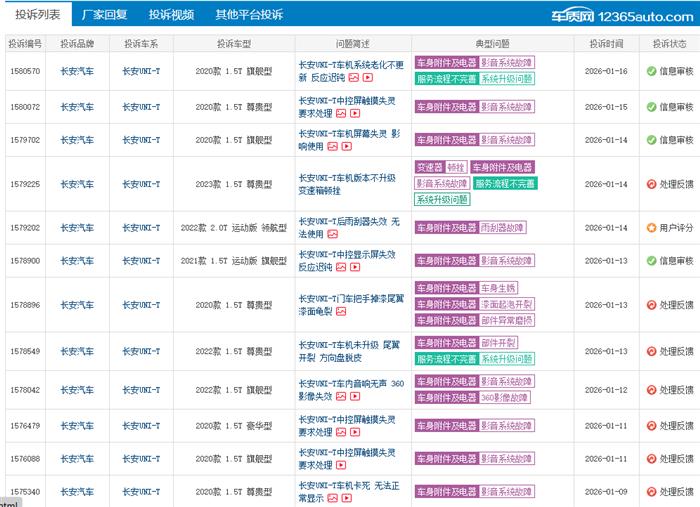This screenshot has height=507, width=700.
Task: Switch to the 投诉视频 tab
Action: 171,15
